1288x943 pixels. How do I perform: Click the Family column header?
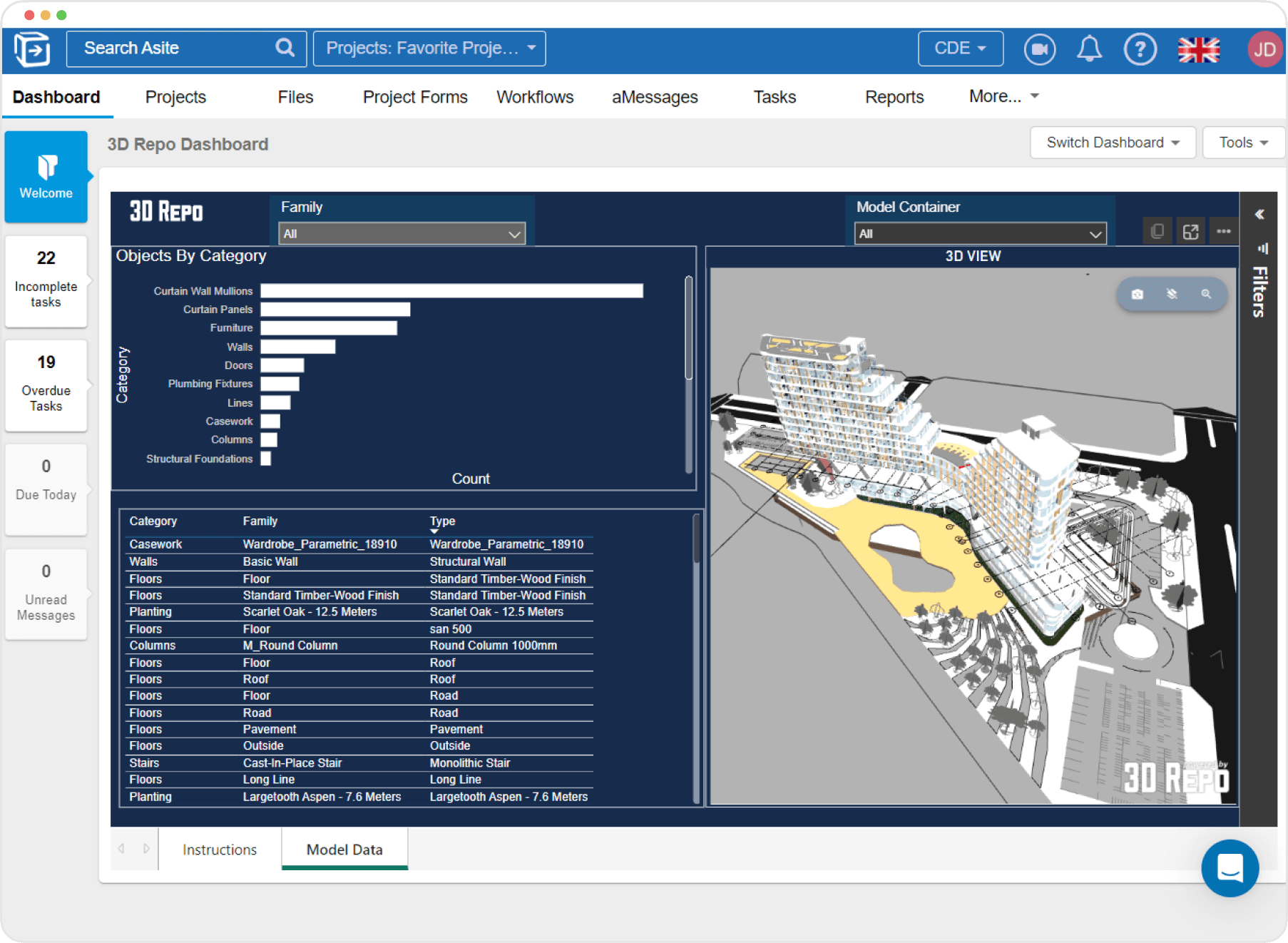coord(260,521)
